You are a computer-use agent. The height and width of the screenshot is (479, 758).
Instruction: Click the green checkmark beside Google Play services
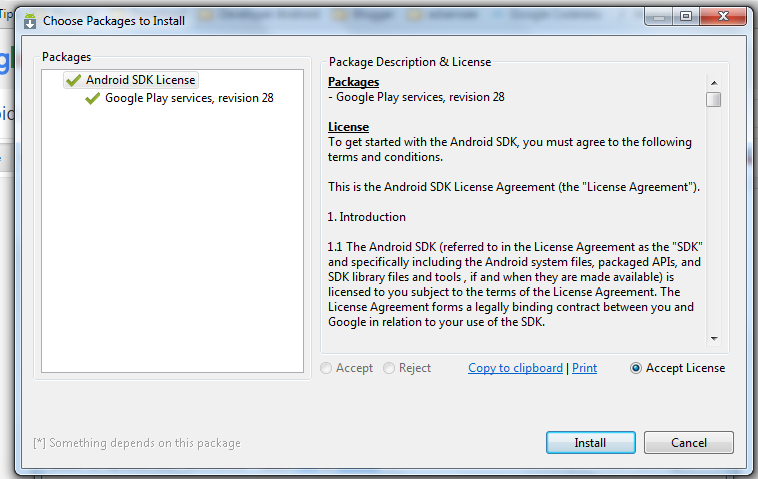coord(93,98)
